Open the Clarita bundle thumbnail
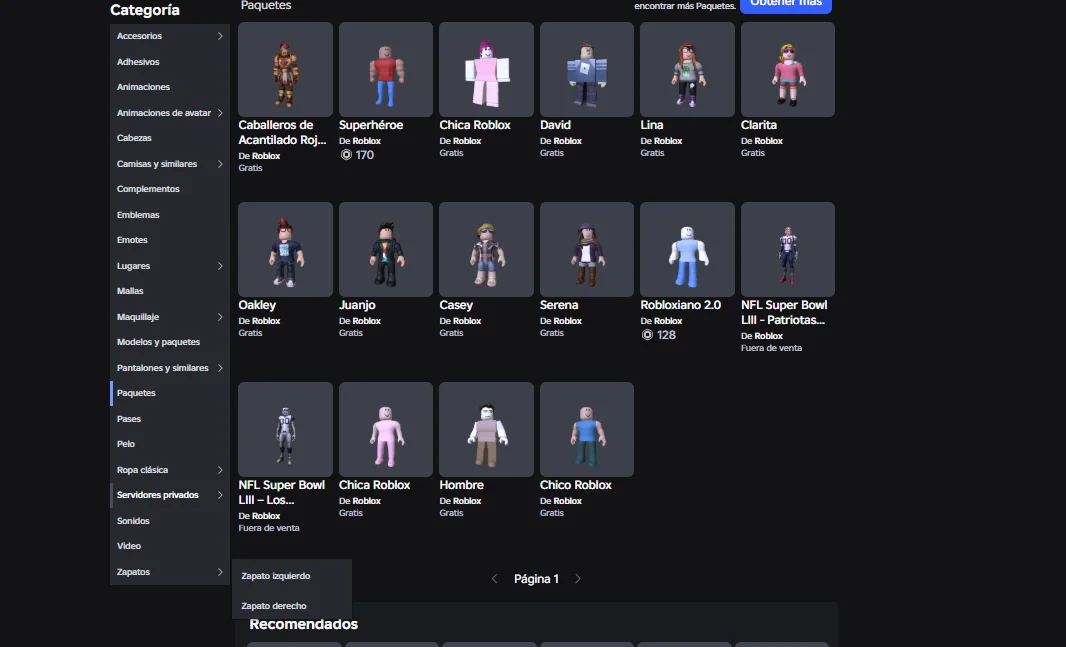 (x=787, y=70)
